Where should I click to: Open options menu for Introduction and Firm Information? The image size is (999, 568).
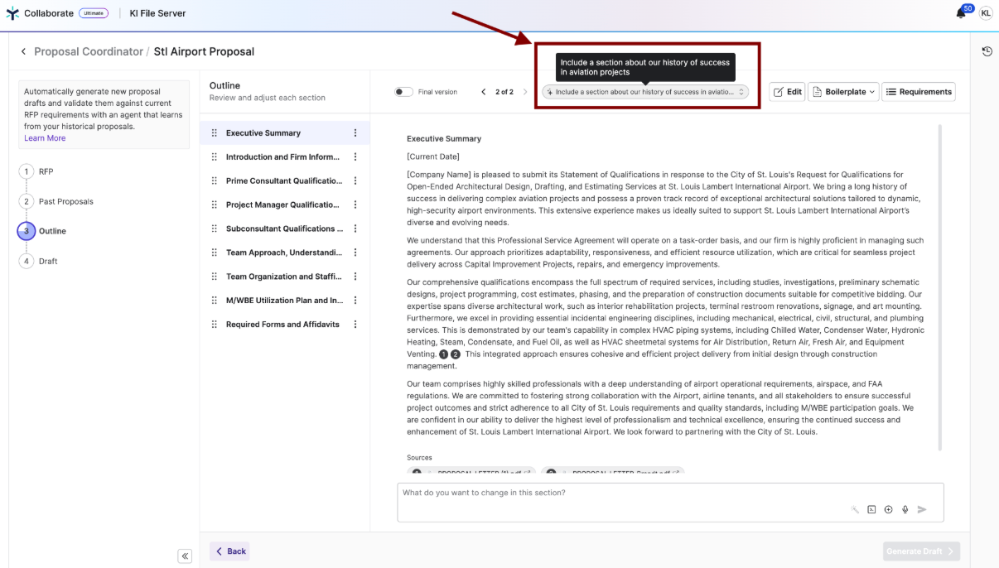tap(356, 157)
